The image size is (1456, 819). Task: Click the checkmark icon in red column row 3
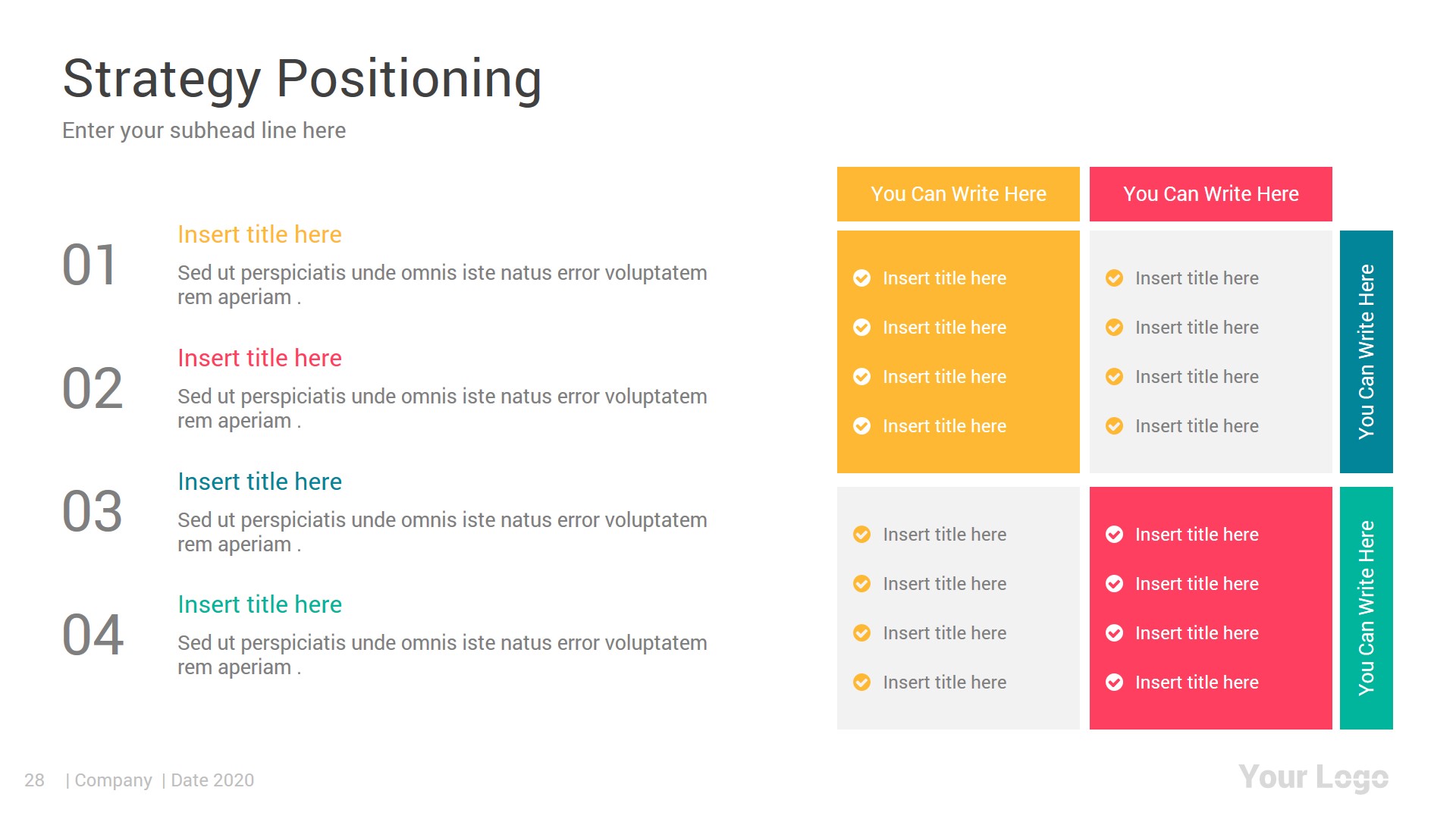tap(1114, 634)
